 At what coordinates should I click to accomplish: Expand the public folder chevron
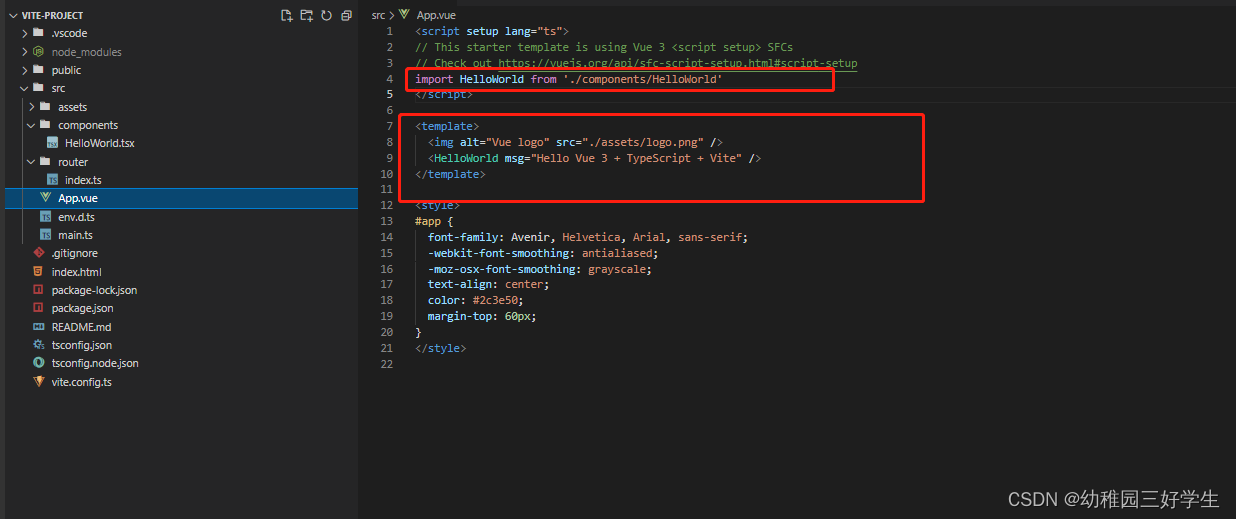(25, 70)
